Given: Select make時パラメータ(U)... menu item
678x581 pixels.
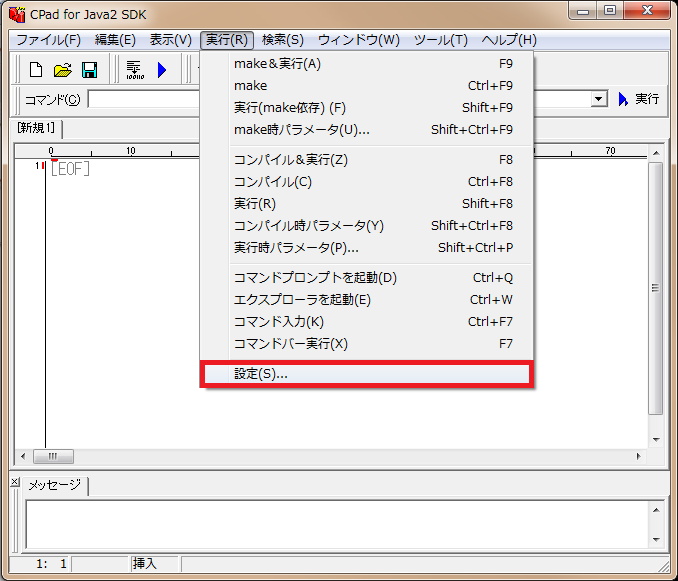Looking at the screenshot, I should tap(367, 130).
